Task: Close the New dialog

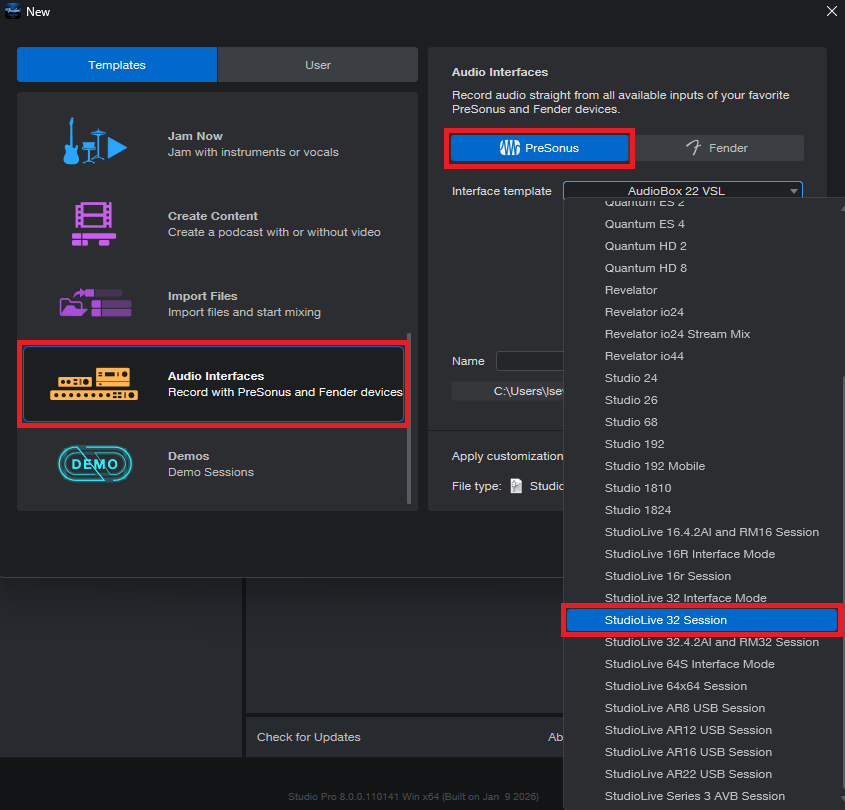Action: click(832, 11)
